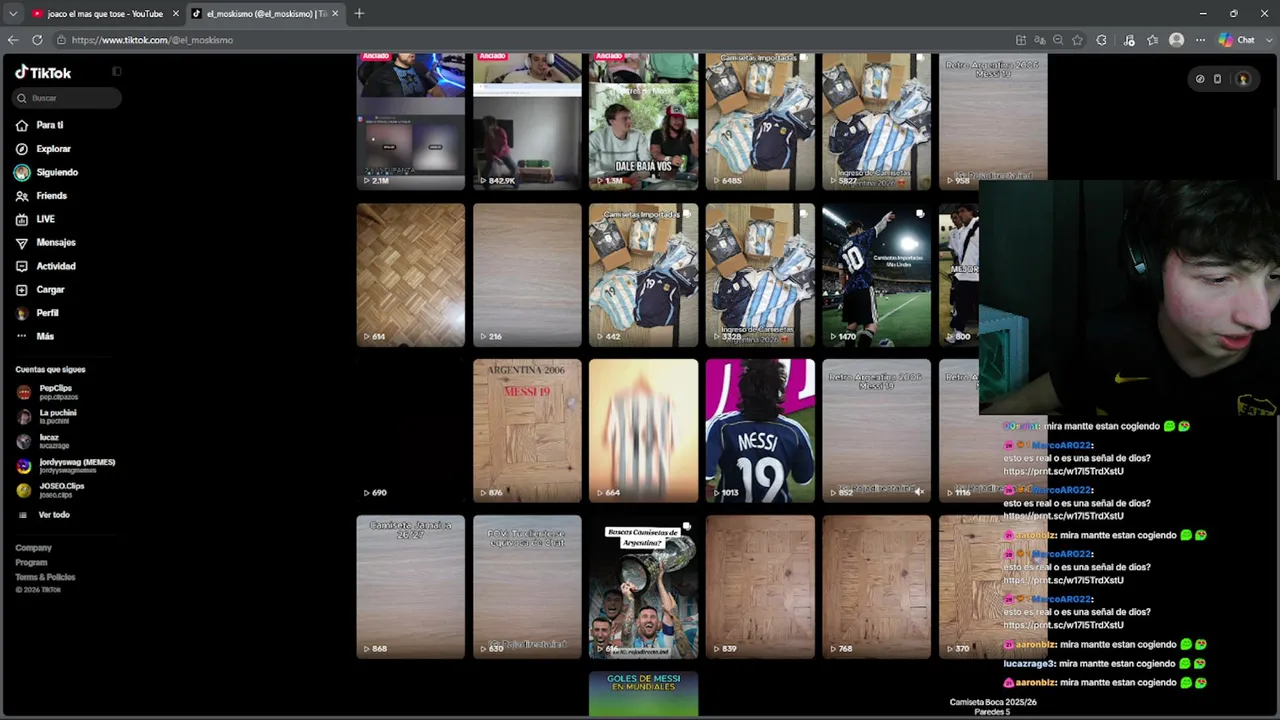The width and height of the screenshot is (1280, 720).
Task: Open the Actividad notifications icon
Action: pyautogui.click(x=22, y=266)
